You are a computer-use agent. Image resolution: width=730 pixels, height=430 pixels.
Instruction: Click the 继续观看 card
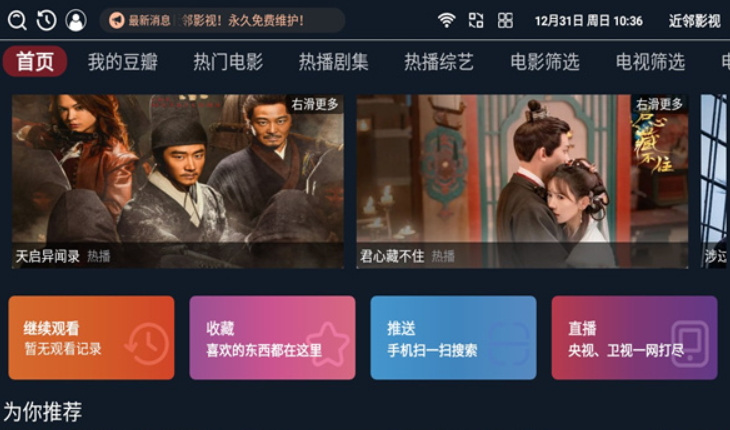point(91,338)
